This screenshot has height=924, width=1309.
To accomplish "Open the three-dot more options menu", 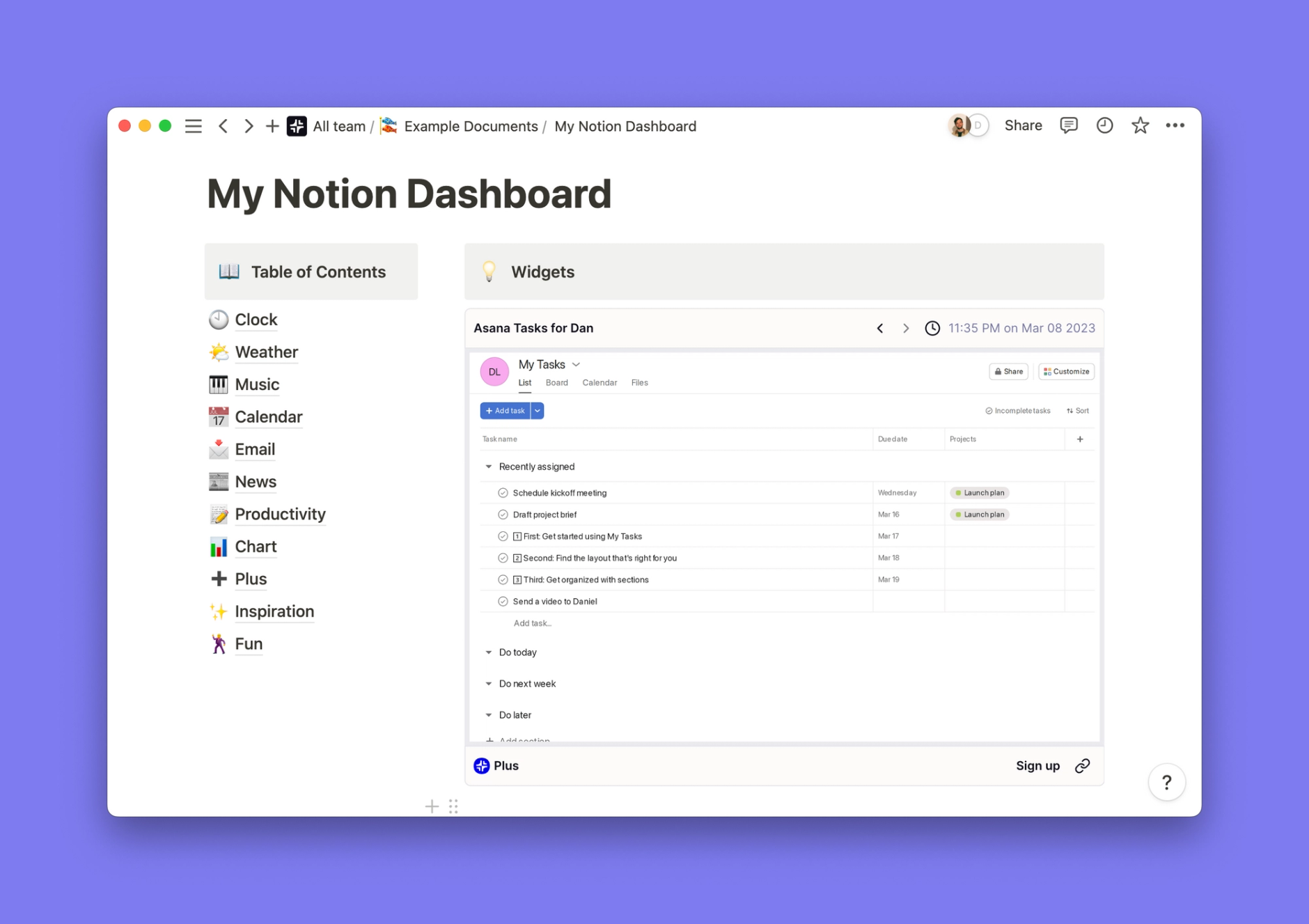I will (1175, 125).
